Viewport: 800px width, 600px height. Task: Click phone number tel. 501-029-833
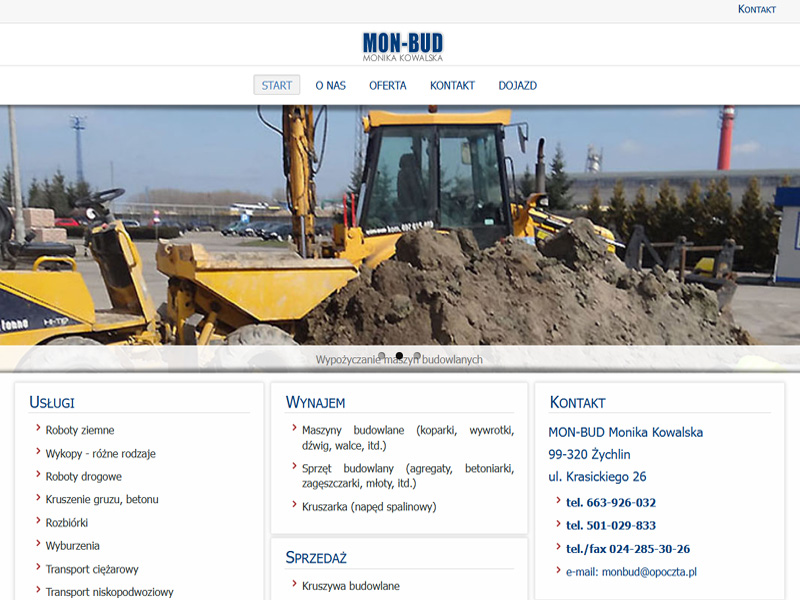(611, 526)
